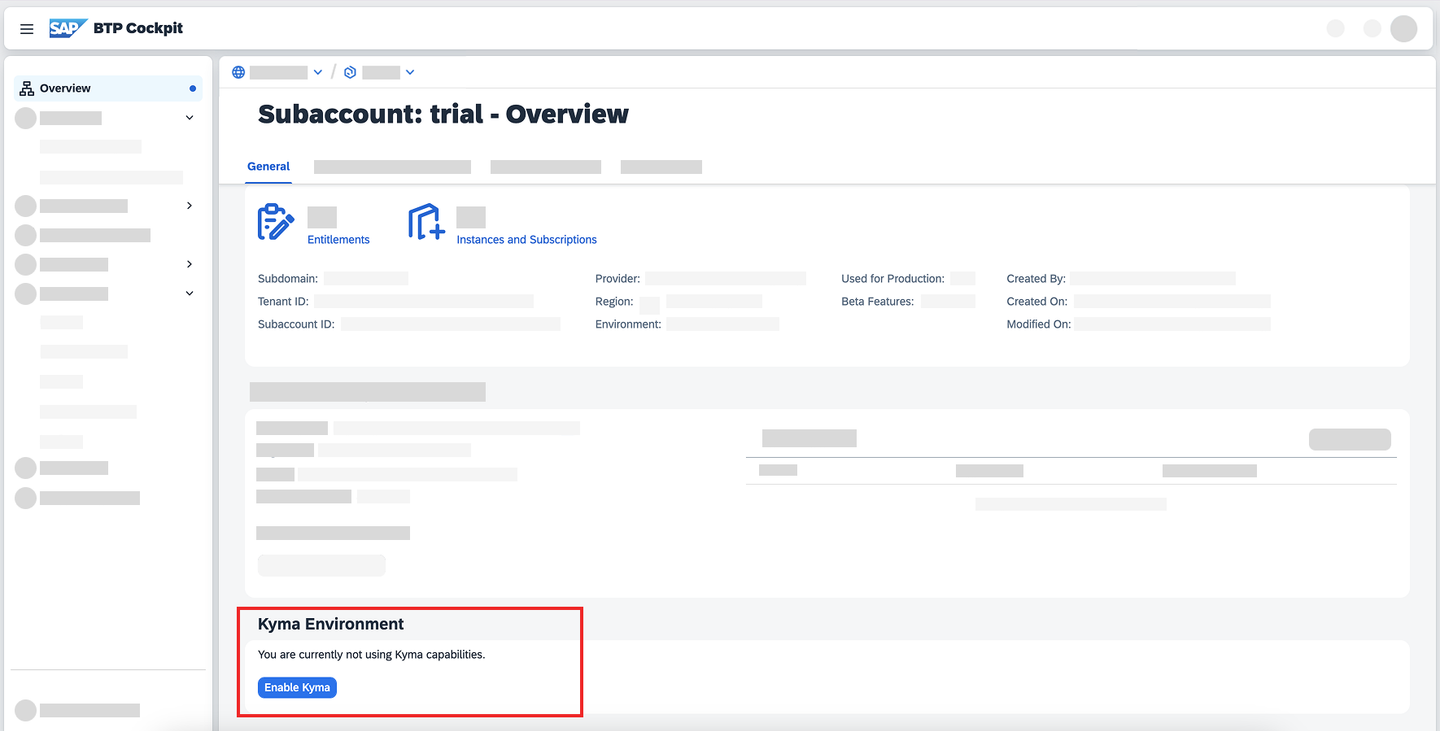The image size is (1440, 731).
Task: Click the Enable Kyma button
Action: coord(297,688)
